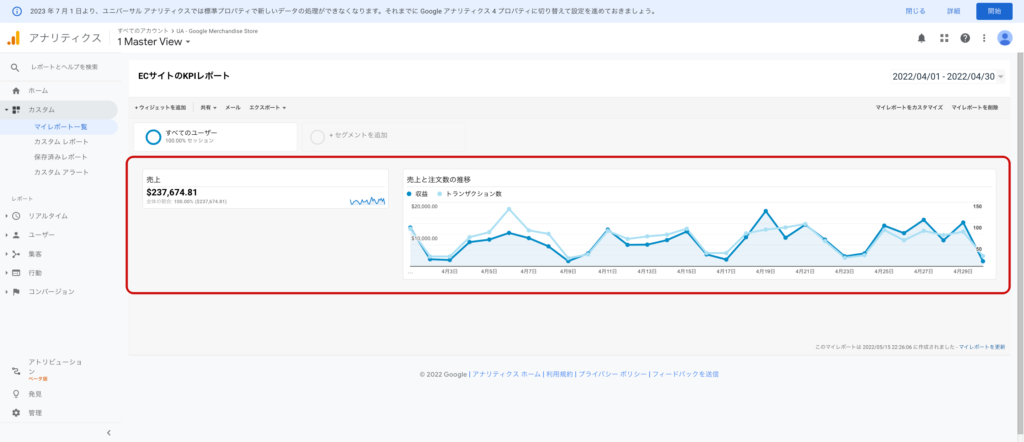The height and width of the screenshot is (442, 1024).
Task: Click the sparkline in the 売上 widget
Action: tap(367, 201)
